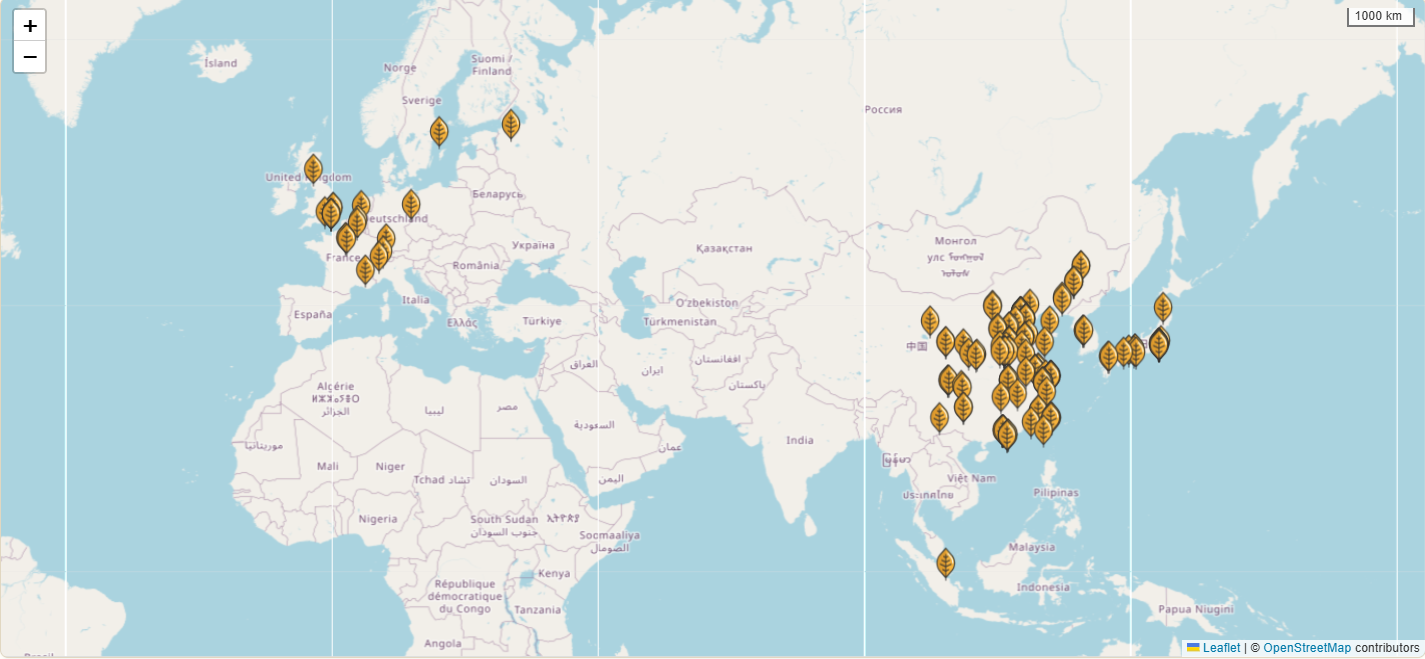Click the westernmost leaf marker in China

(930, 321)
